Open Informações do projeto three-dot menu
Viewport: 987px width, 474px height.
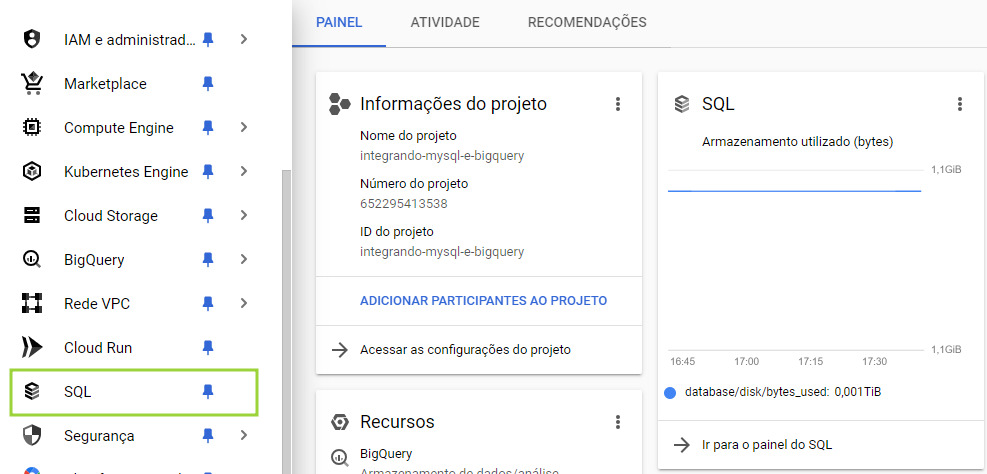[x=618, y=104]
